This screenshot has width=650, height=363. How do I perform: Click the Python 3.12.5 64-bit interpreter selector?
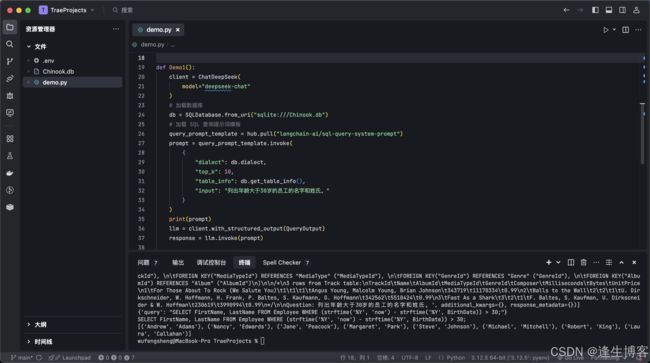coord(510,357)
